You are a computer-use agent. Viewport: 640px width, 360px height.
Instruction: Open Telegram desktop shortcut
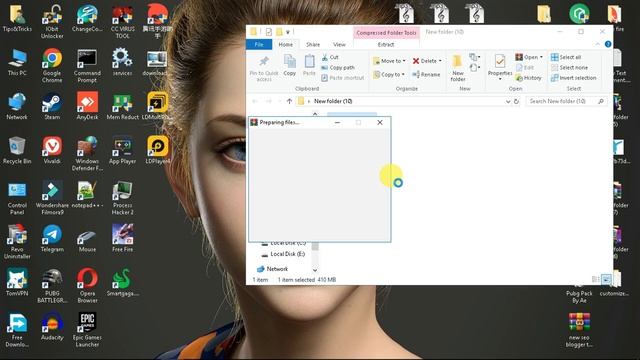pos(52,238)
